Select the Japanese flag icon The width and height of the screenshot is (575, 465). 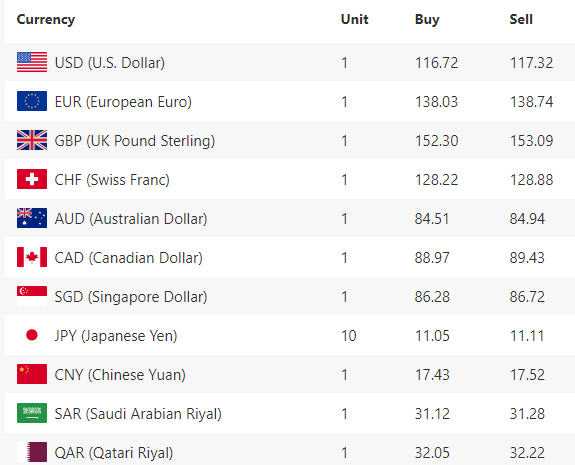click(x=32, y=335)
